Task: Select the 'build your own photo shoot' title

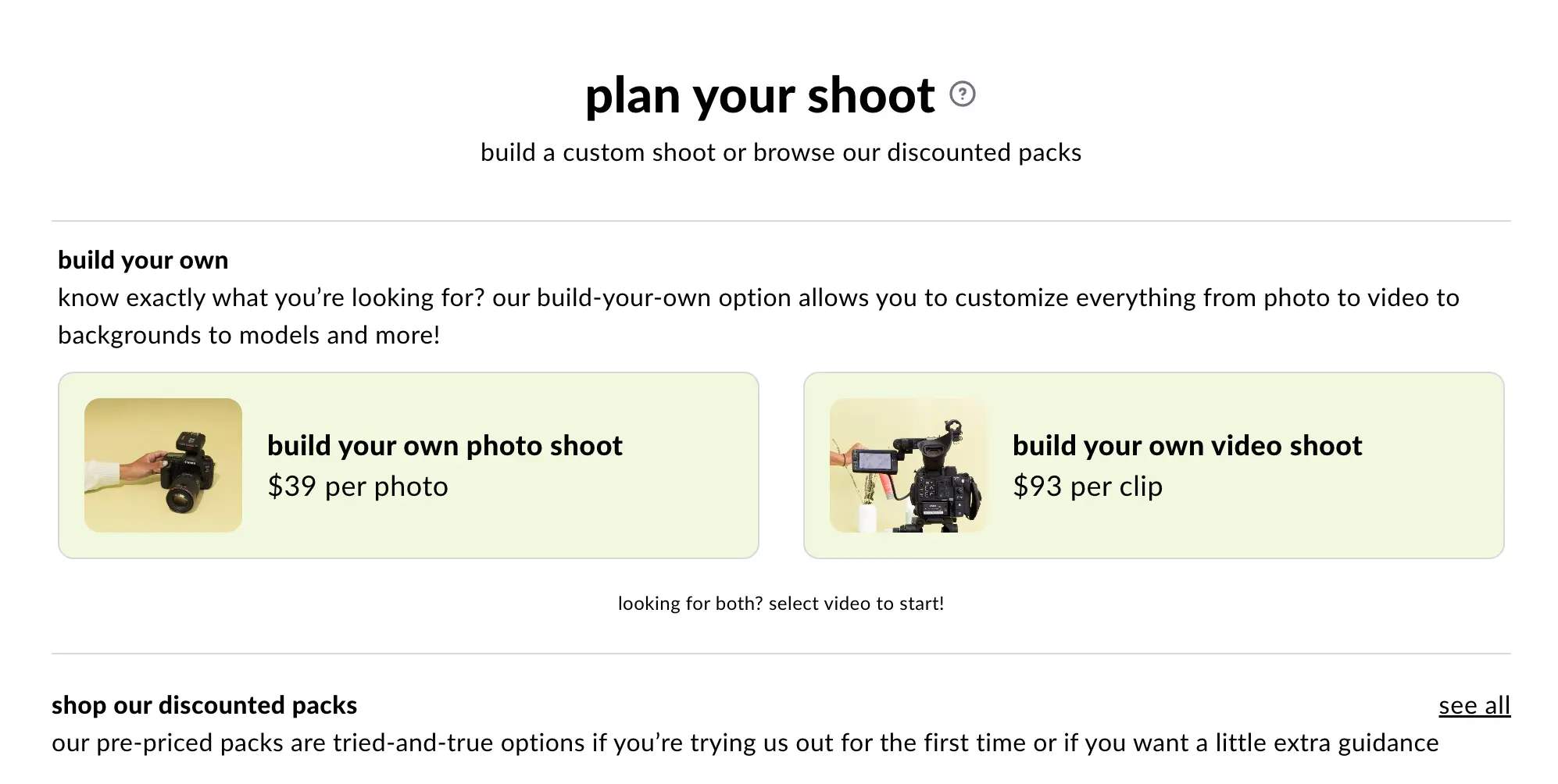Action: click(445, 445)
